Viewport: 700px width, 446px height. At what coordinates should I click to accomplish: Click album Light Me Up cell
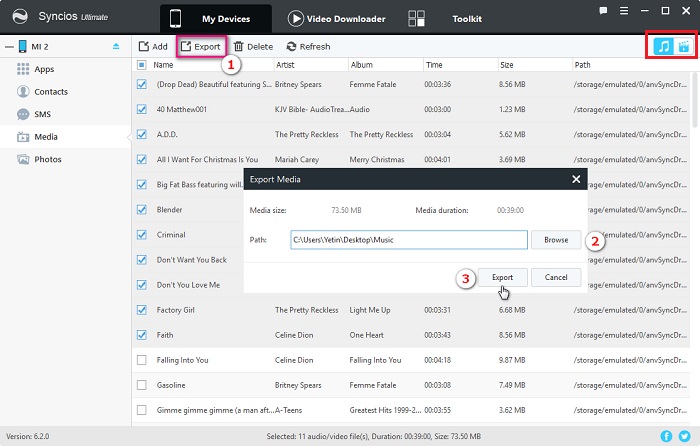point(370,310)
